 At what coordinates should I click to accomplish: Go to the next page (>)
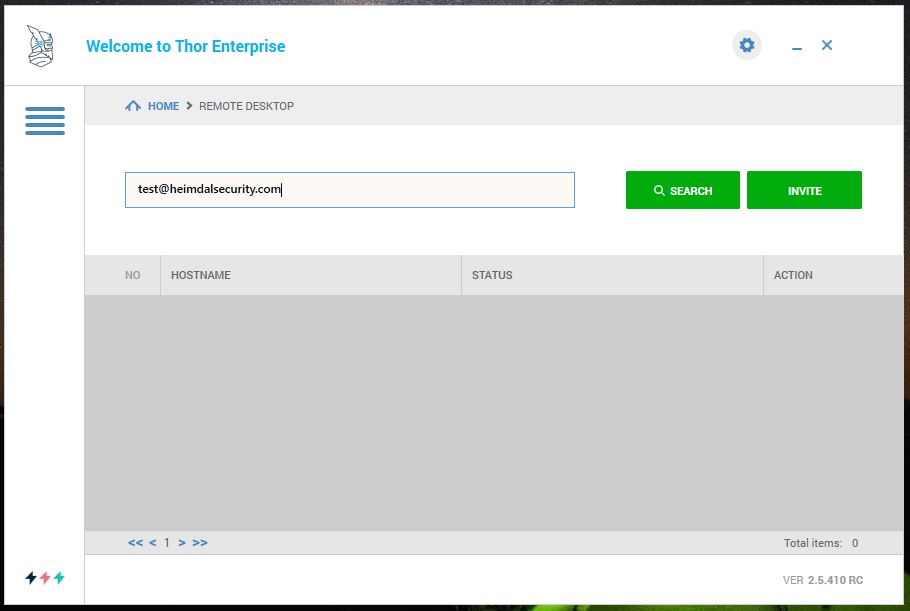coord(182,543)
